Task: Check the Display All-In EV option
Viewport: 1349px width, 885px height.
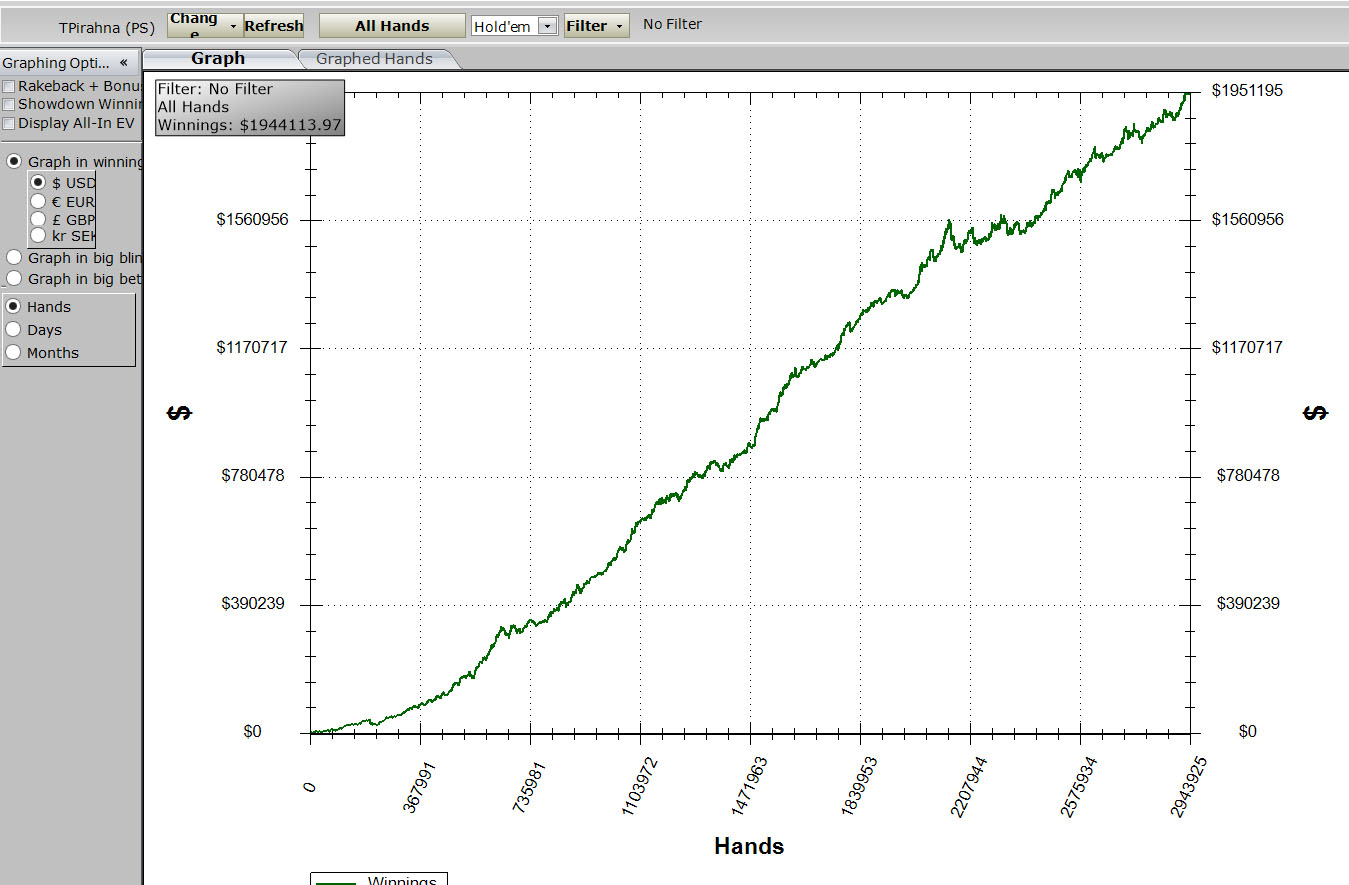Action: (9, 123)
